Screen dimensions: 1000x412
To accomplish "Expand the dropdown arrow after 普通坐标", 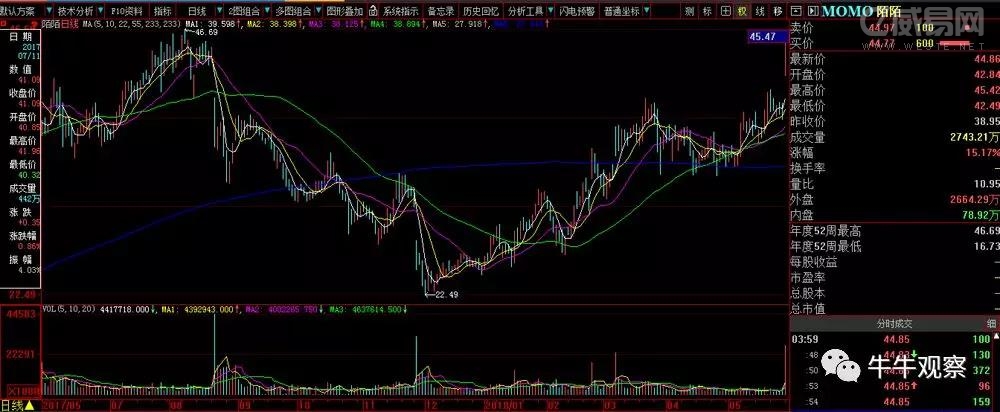I will tap(647, 11).
